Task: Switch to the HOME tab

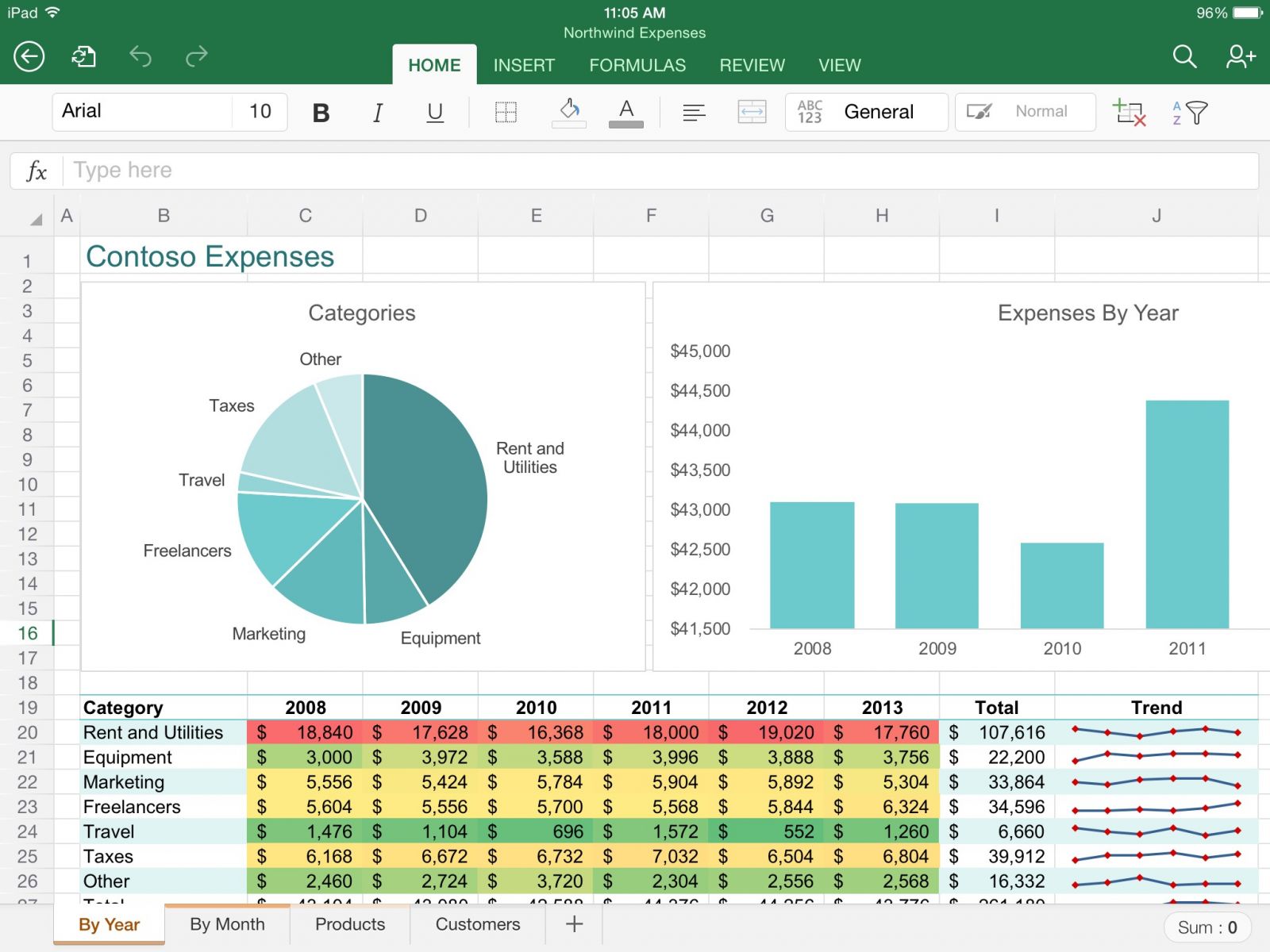Action: click(x=434, y=65)
